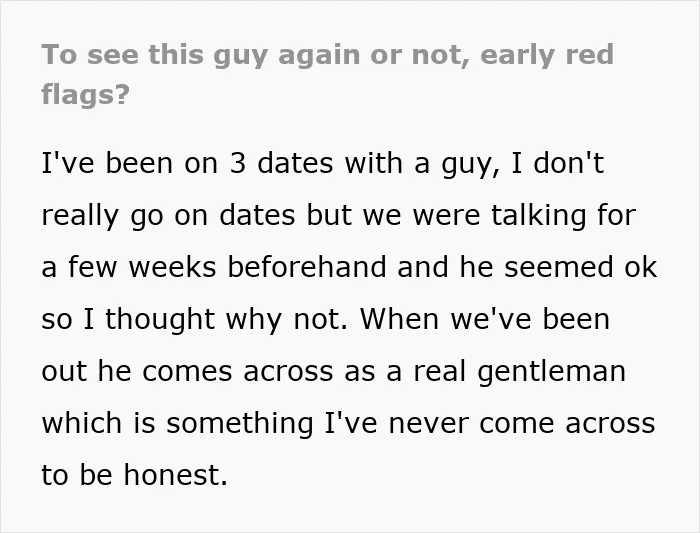The width and height of the screenshot is (700, 533).
Task: Click the phrase 'out he comes across'
Action: click(x=188, y=371)
